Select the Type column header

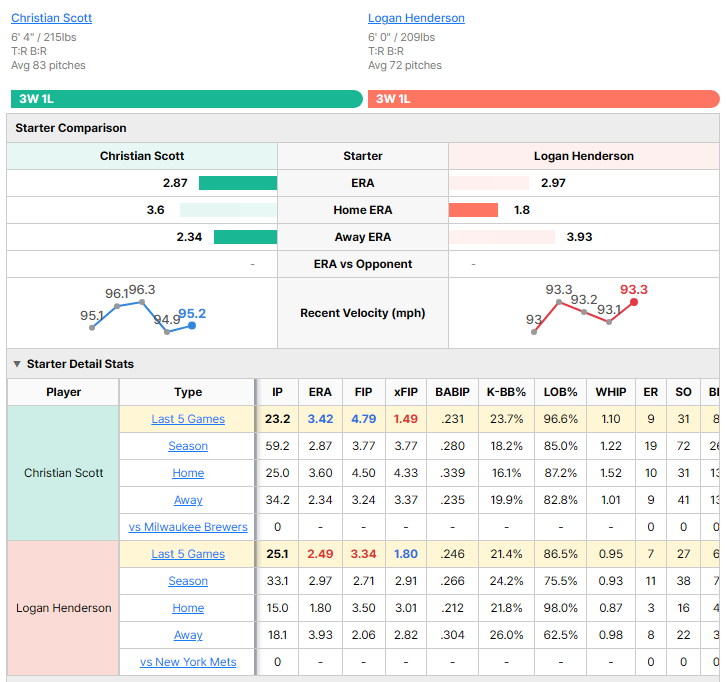tap(188, 392)
